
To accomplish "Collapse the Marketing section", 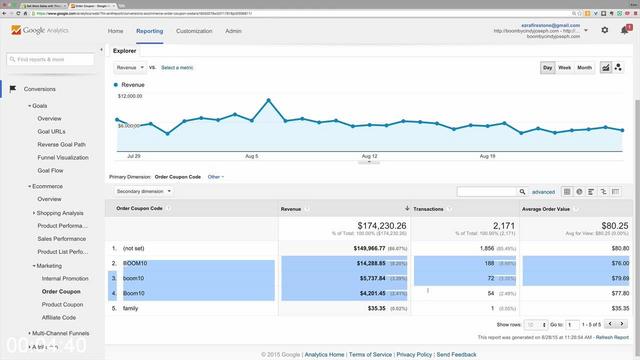I will pyautogui.click(x=34, y=266).
